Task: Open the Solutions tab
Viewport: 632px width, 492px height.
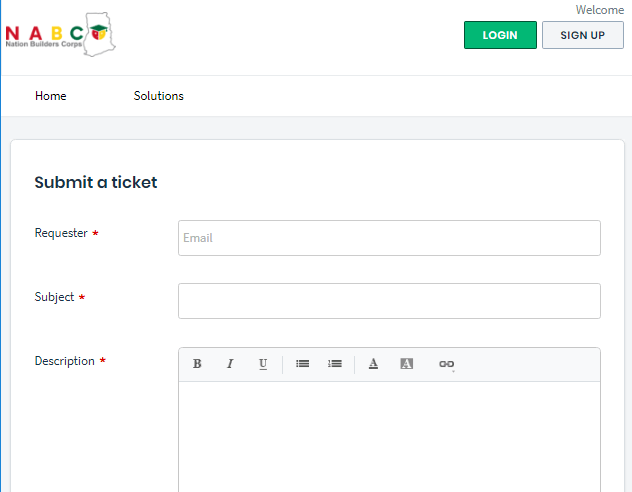Action: 159,96
